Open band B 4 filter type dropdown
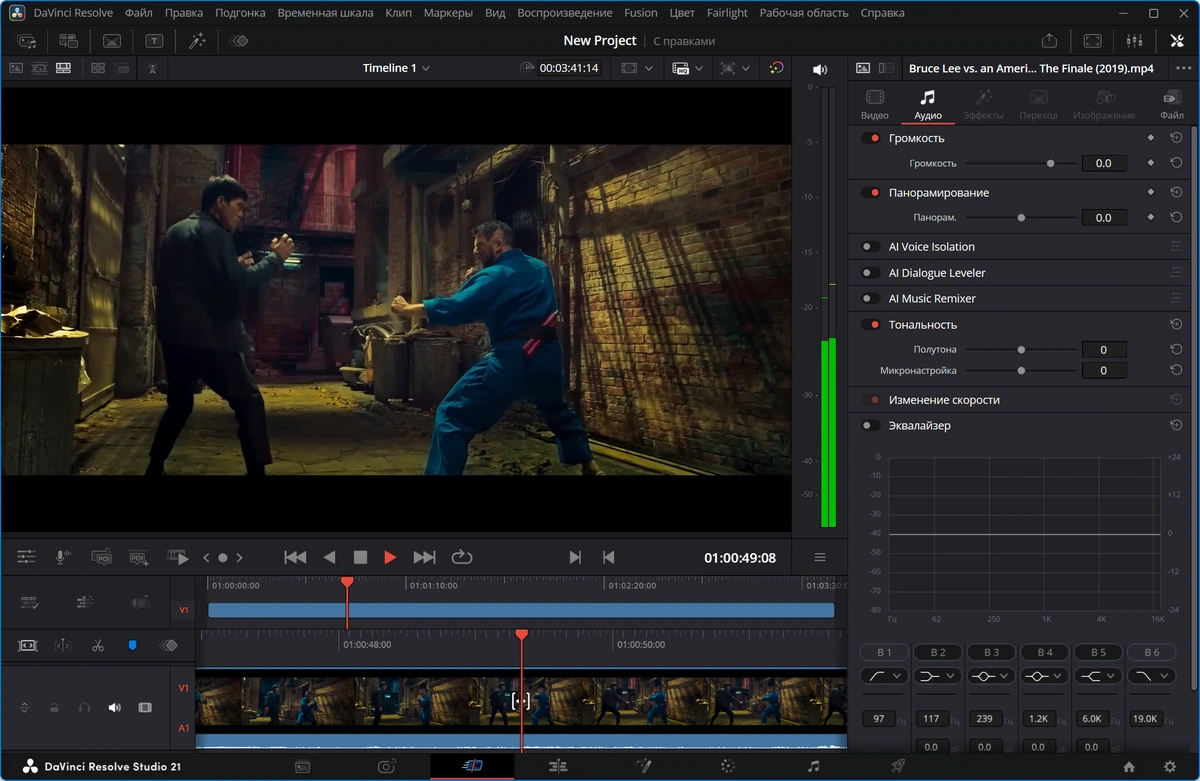The width and height of the screenshot is (1200, 781). 1045,676
